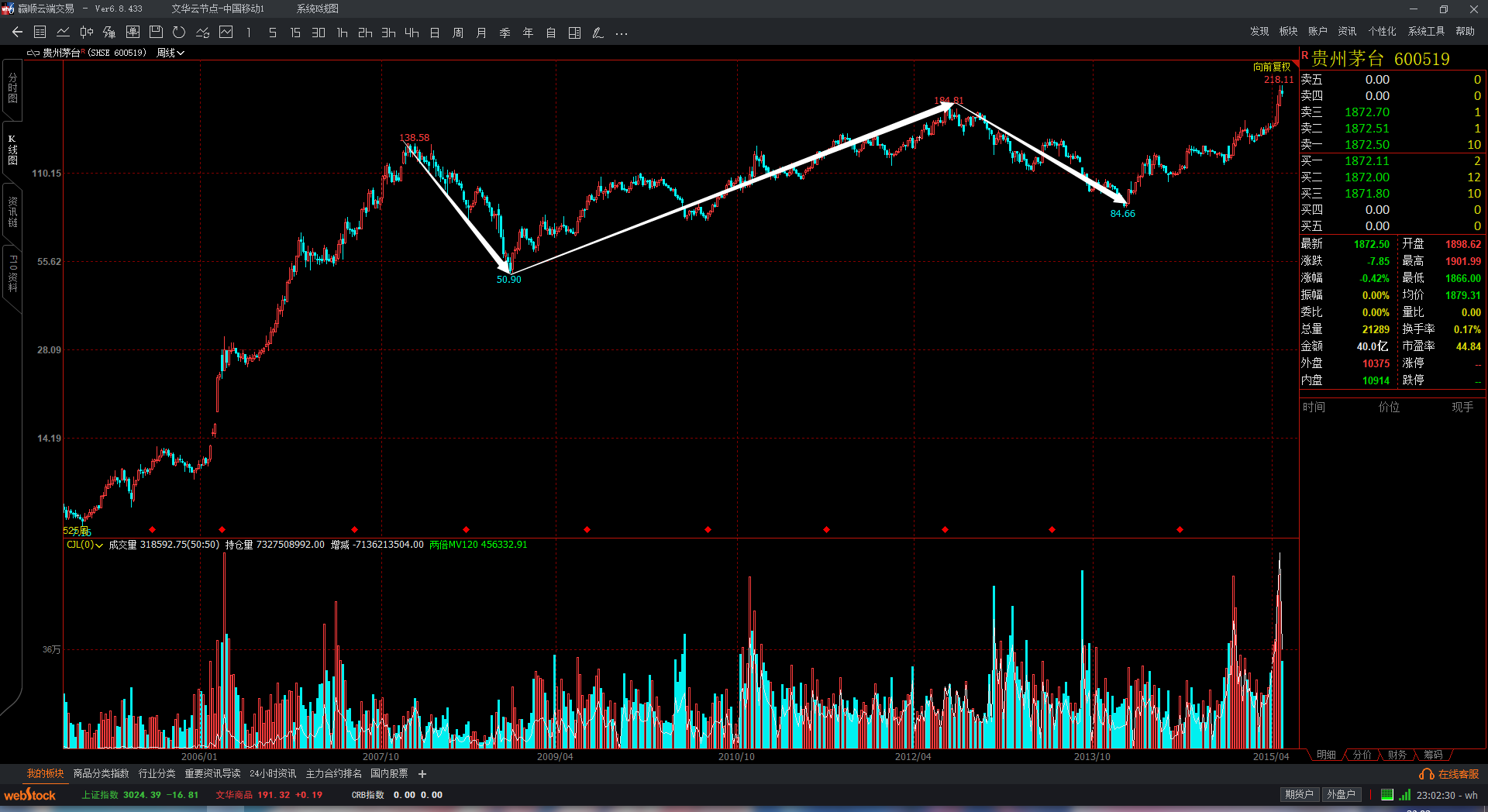Click the 外盘户 account button
Image resolution: width=1488 pixels, height=812 pixels.
click(1341, 794)
